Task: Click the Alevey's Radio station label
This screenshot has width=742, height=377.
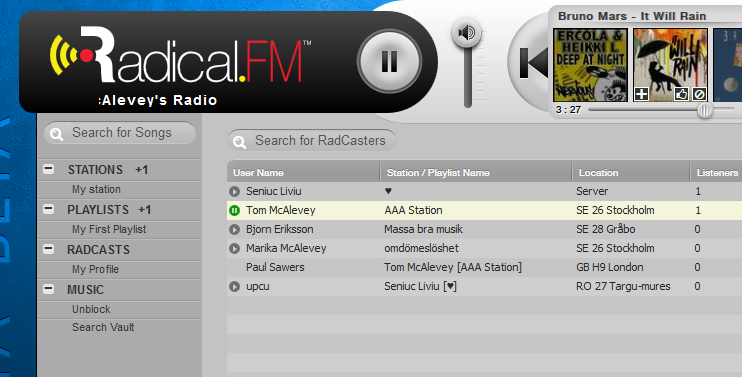Action: (158, 100)
